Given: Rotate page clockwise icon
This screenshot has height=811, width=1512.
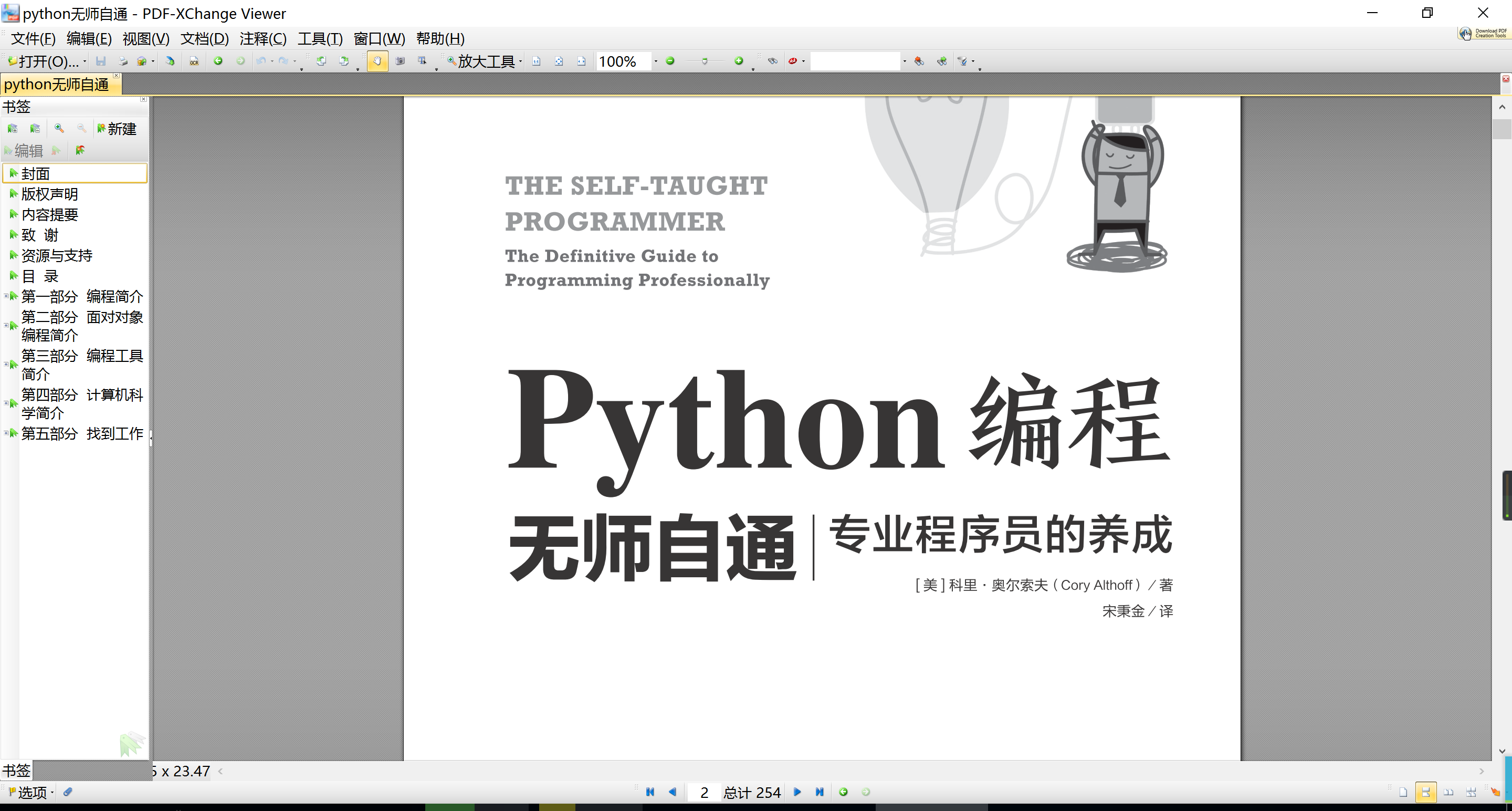Looking at the screenshot, I should [x=344, y=61].
